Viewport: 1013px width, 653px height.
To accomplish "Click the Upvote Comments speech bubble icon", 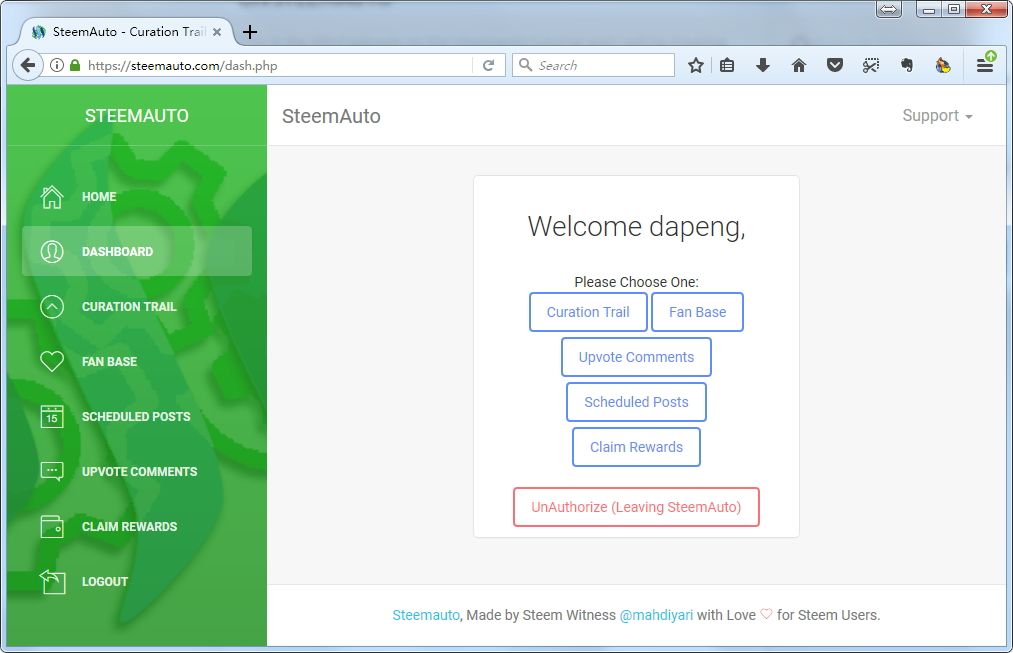I will 52,471.
